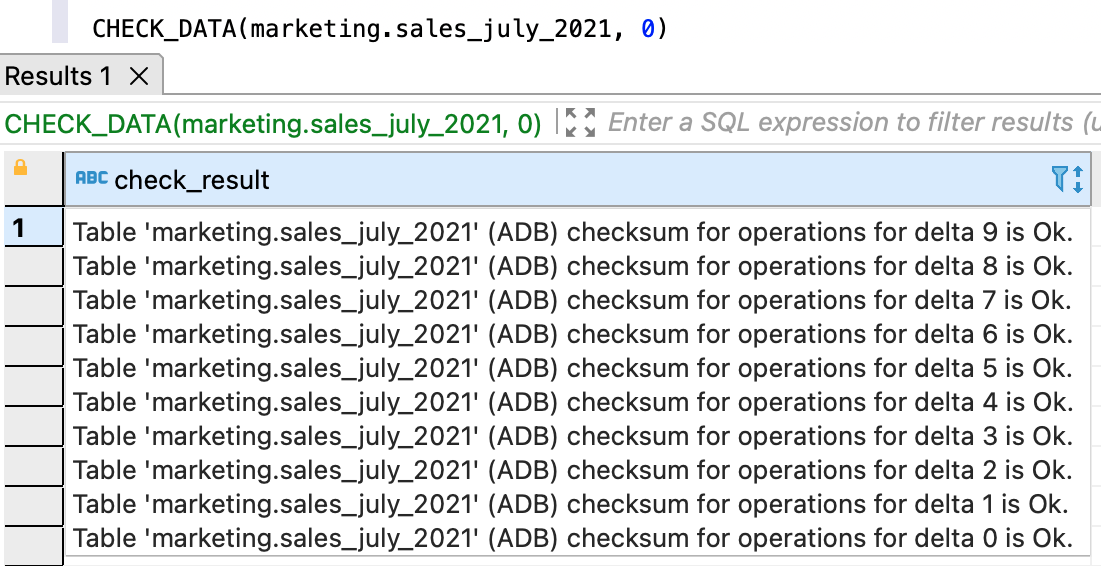
Task: Click the ABC type icon of check_result
Action: click(91, 179)
